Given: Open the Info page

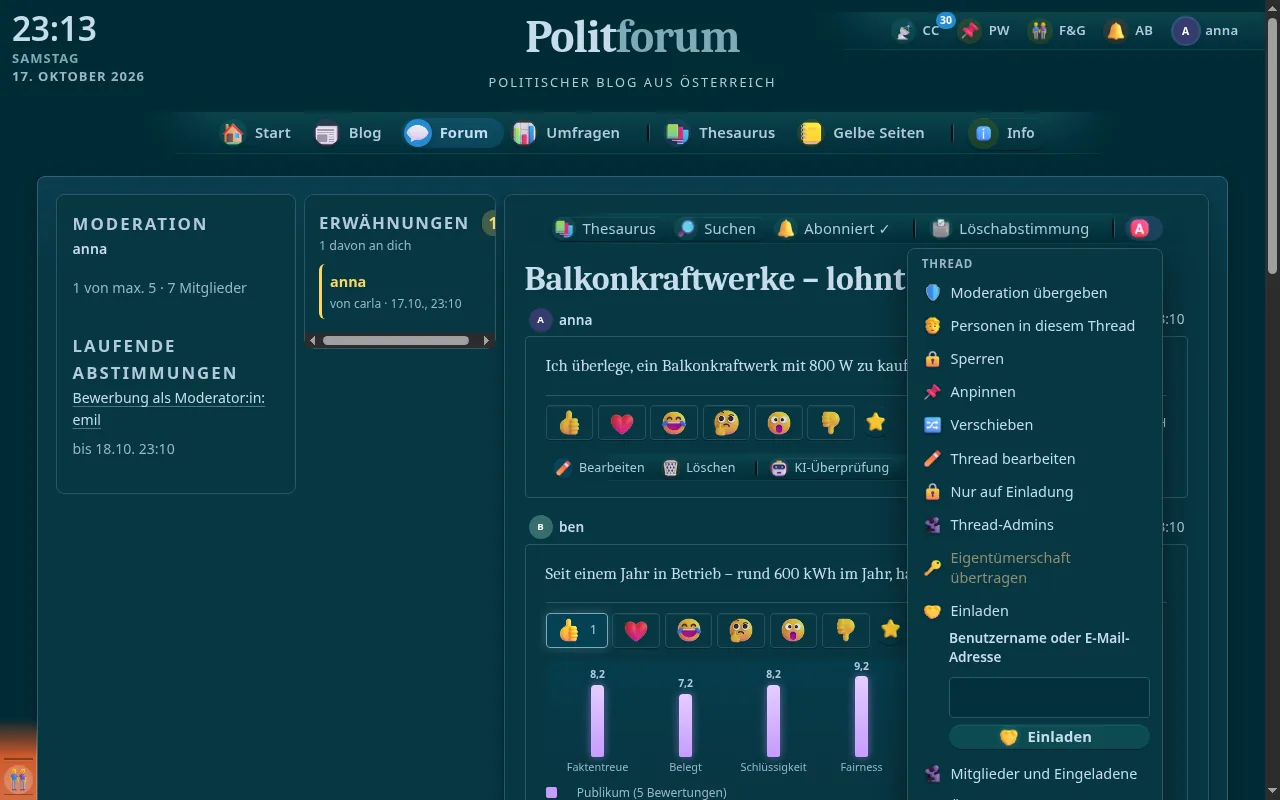Looking at the screenshot, I should (x=1004, y=133).
